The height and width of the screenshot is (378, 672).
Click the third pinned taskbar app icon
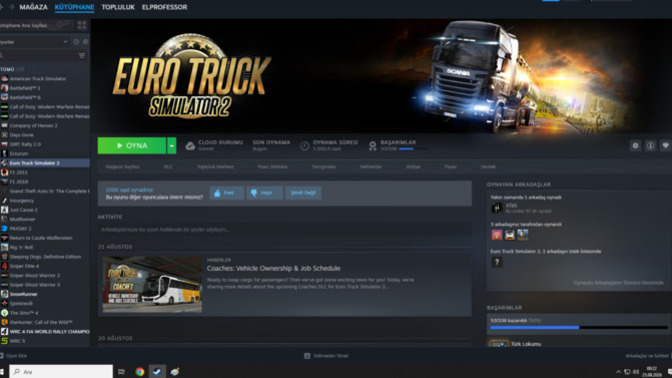pos(175,372)
